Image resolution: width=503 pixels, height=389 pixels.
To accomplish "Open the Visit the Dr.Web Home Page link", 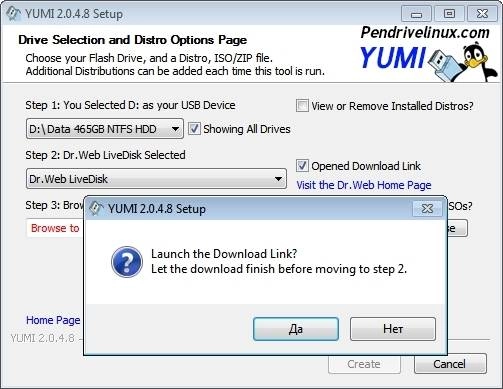I will 364,185.
